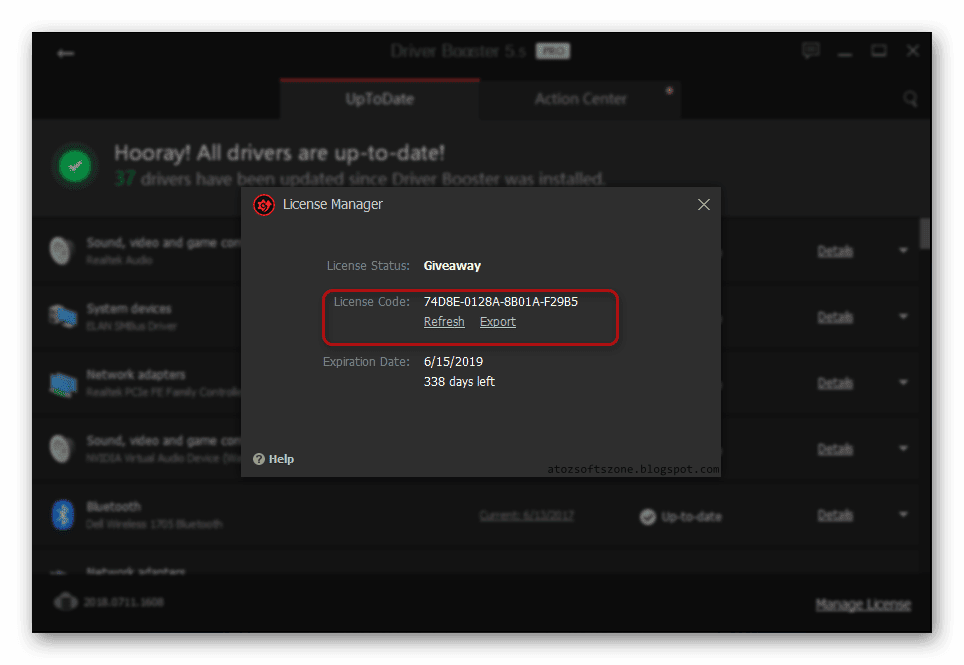Click the search magnifier icon

(x=910, y=98)
